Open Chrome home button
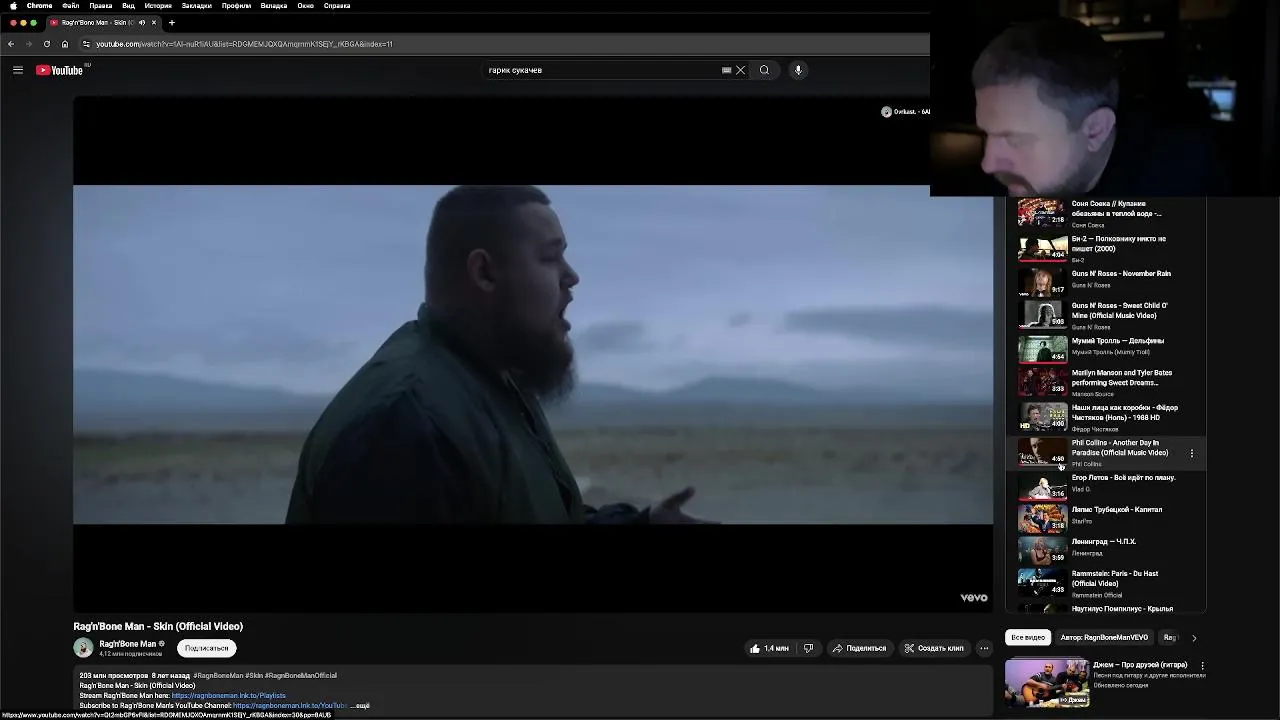 (65, 44)
